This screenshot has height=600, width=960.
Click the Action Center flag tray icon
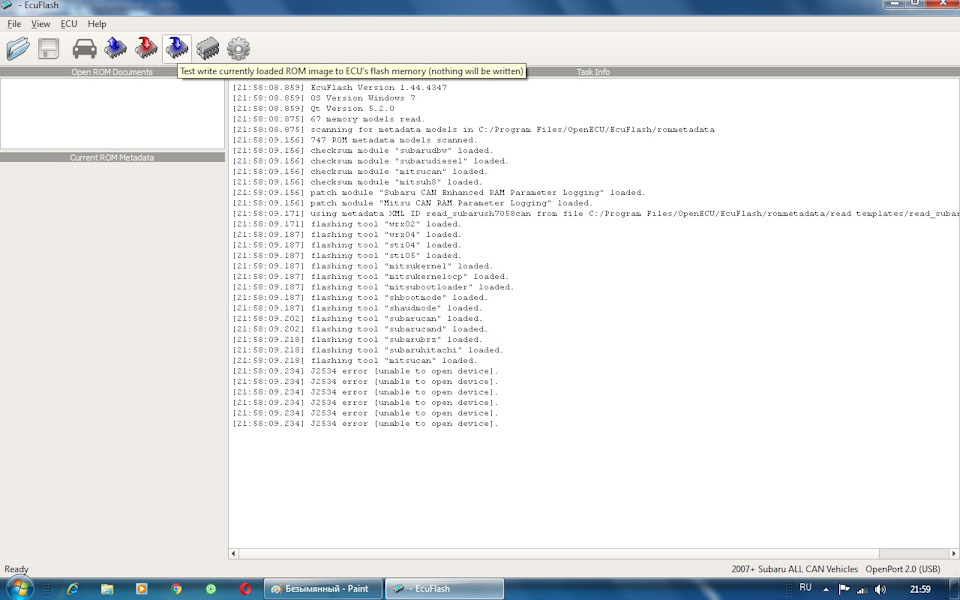(x=844, y=589)
